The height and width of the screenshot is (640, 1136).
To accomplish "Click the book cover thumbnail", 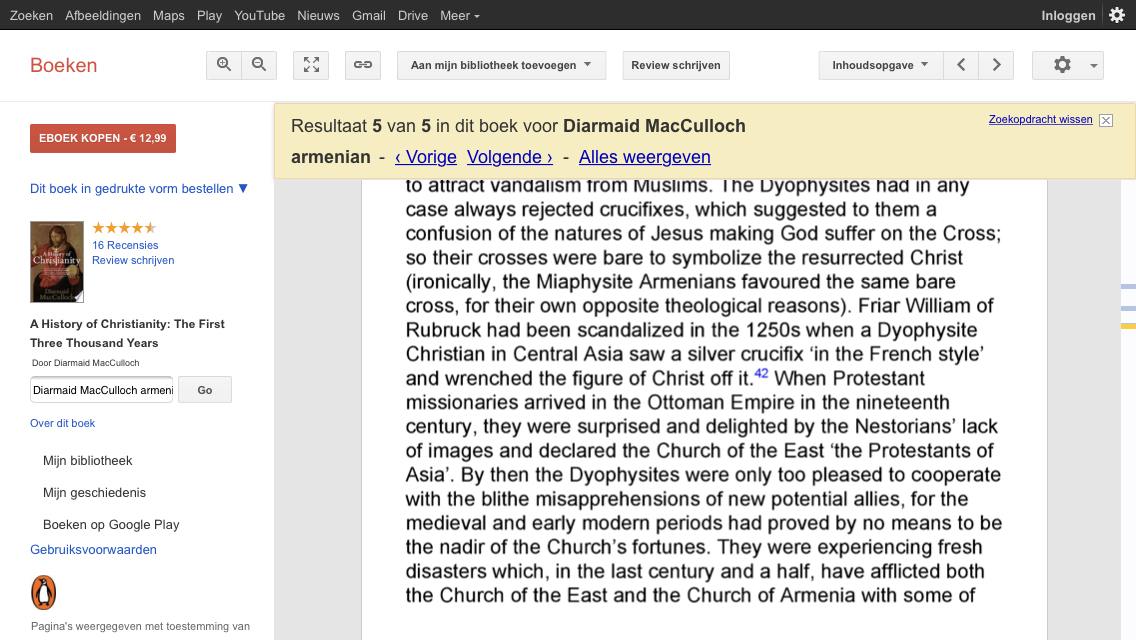I will tap(57, 262).
